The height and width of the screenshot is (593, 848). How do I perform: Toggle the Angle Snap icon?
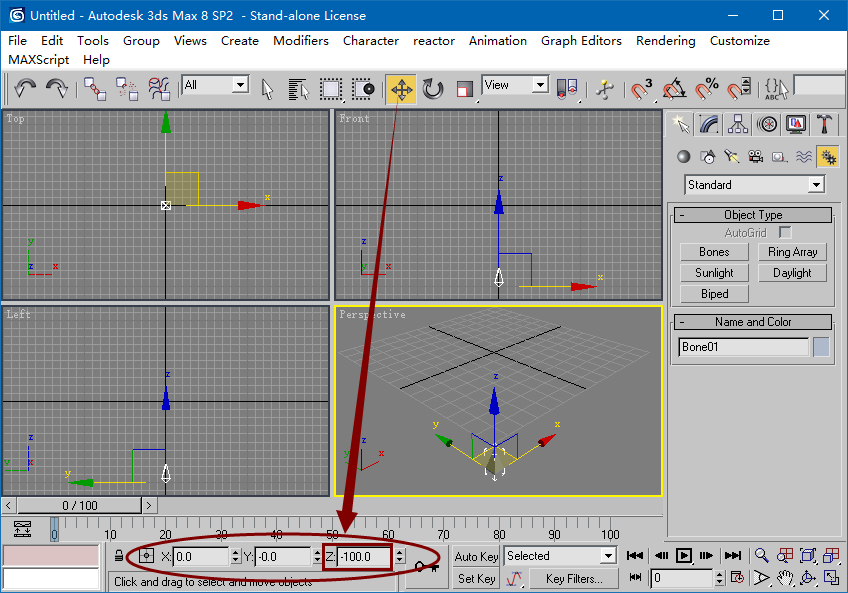674,89
